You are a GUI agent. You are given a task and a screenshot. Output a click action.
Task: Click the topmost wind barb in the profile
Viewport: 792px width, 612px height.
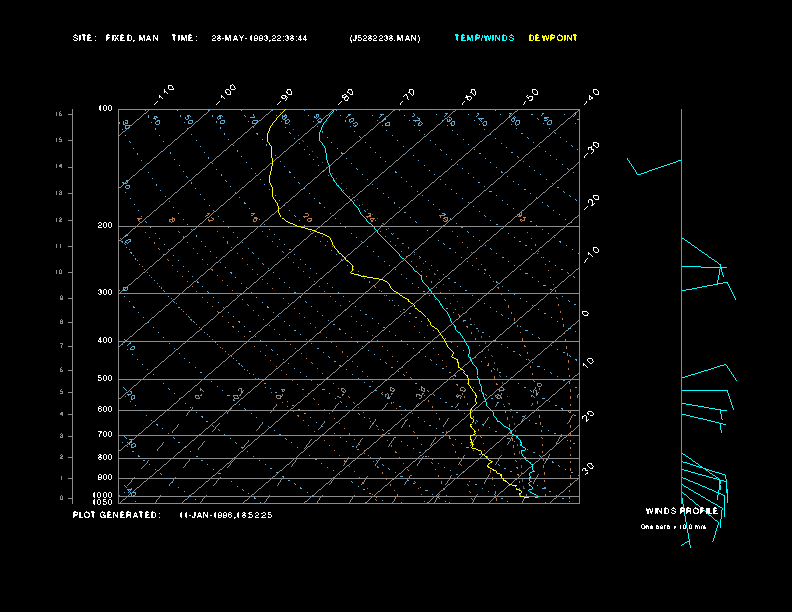654,167
